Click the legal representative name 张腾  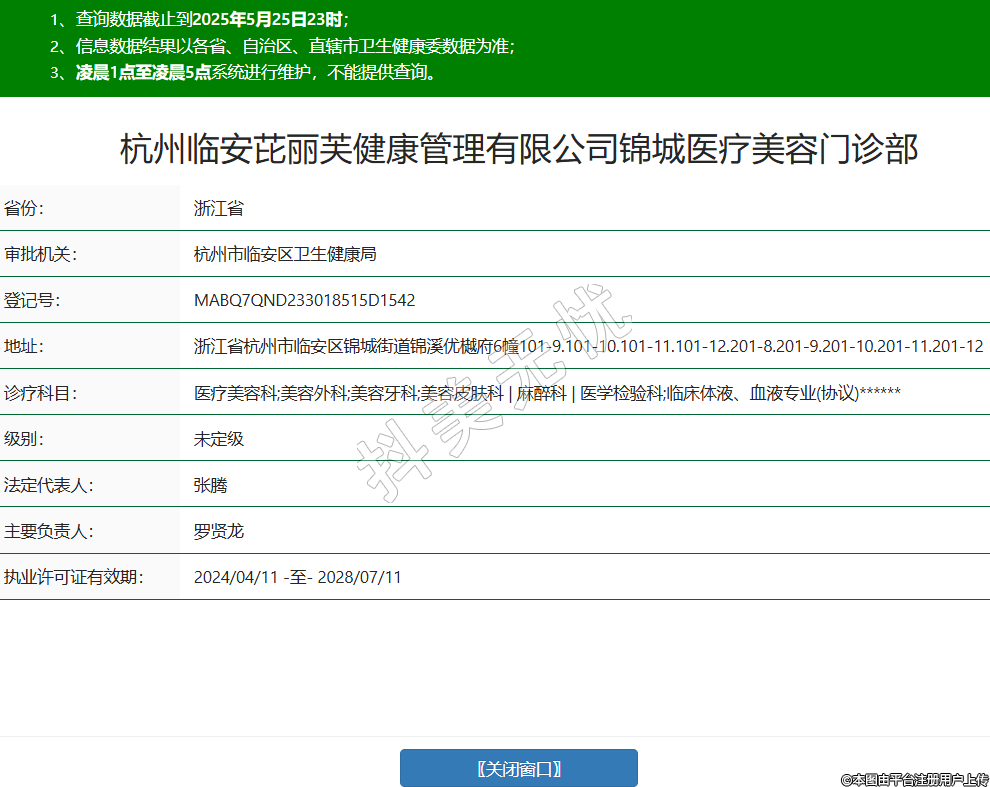(211, 484)
